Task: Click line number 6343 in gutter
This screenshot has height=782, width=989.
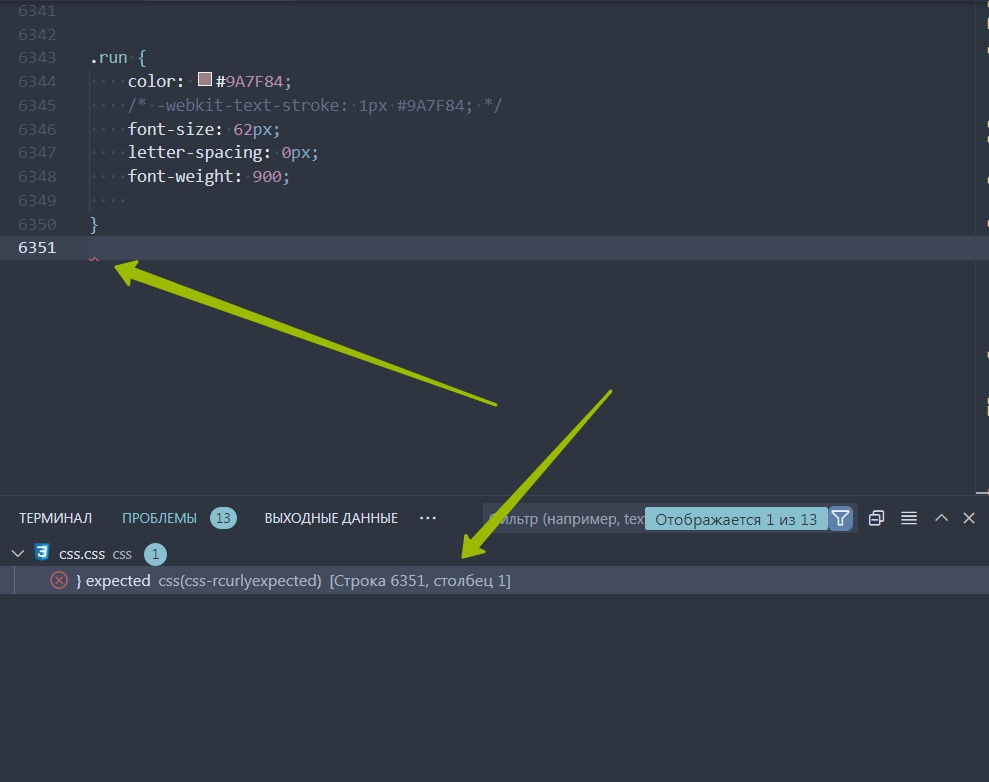Action: point(37,57)
